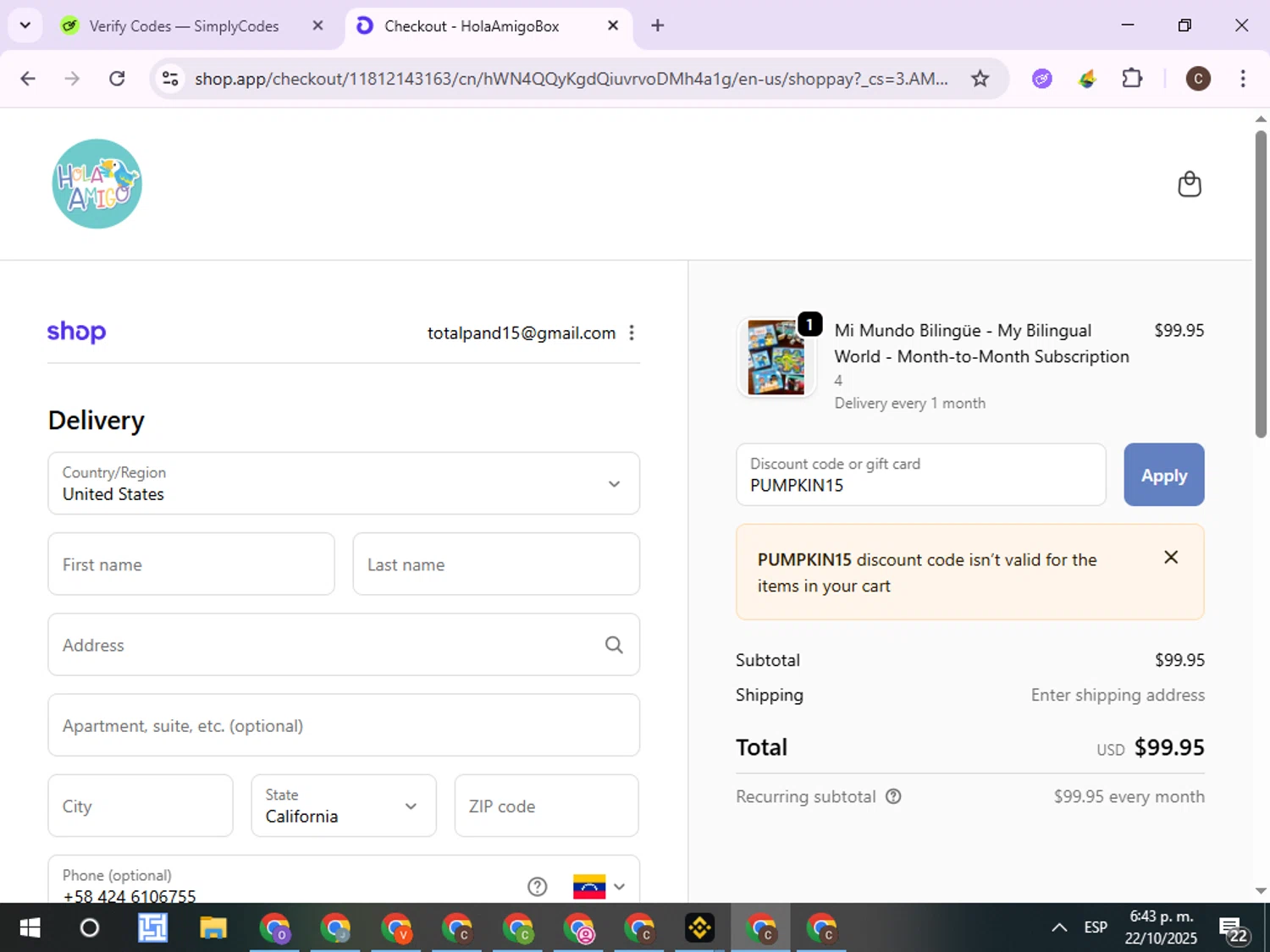Screen dimensions: 1270x952
Task: Click the Total USD $99.95 amount
Action: 1151,747
